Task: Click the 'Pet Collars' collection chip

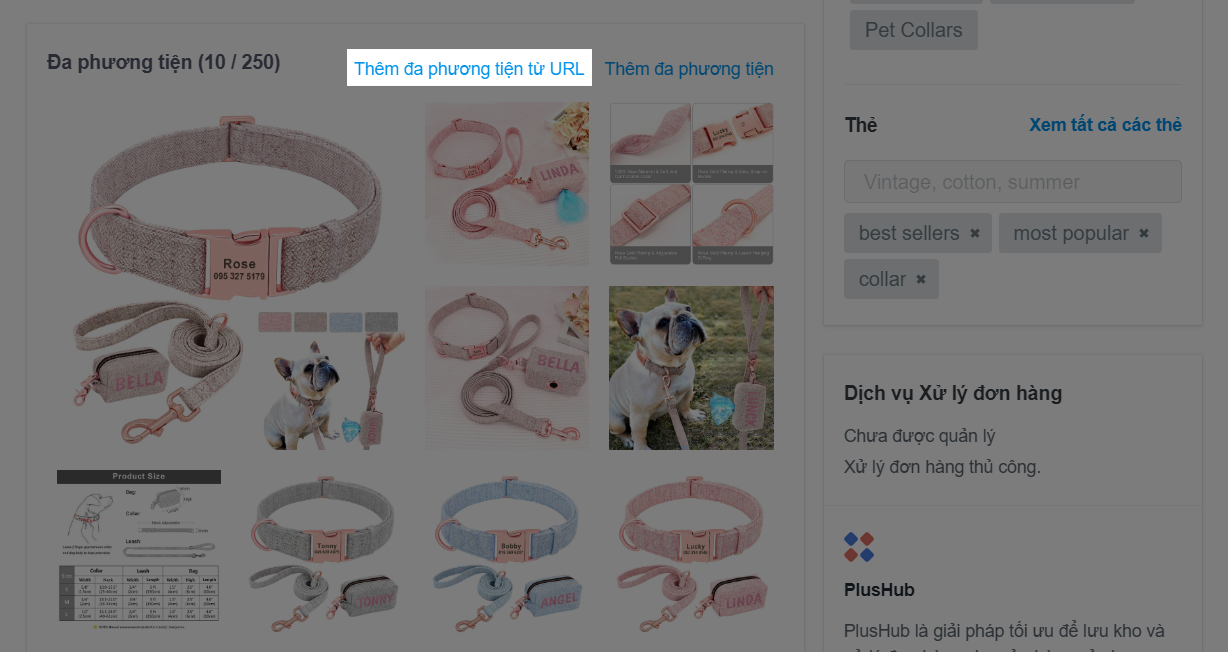Action: click(913, 30)
